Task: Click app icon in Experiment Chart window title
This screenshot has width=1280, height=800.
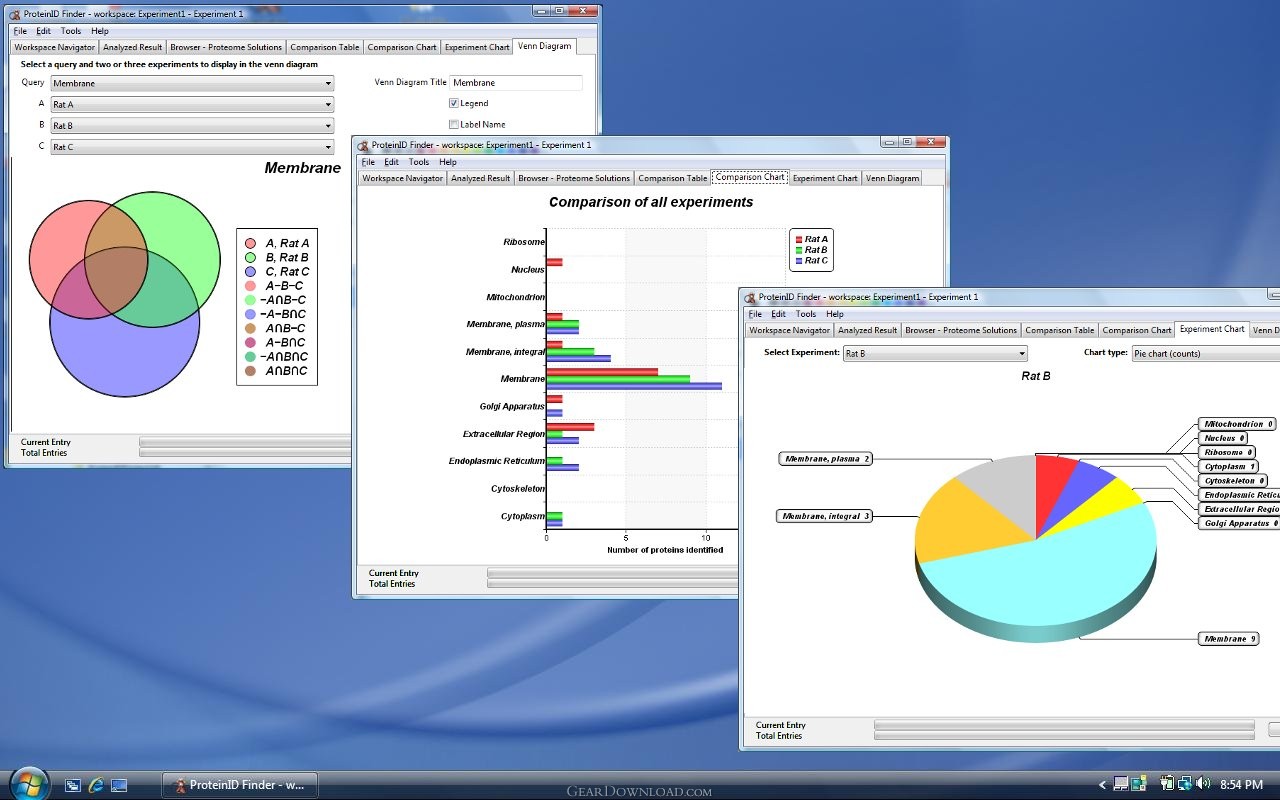Action: click(x=751, y=297)
